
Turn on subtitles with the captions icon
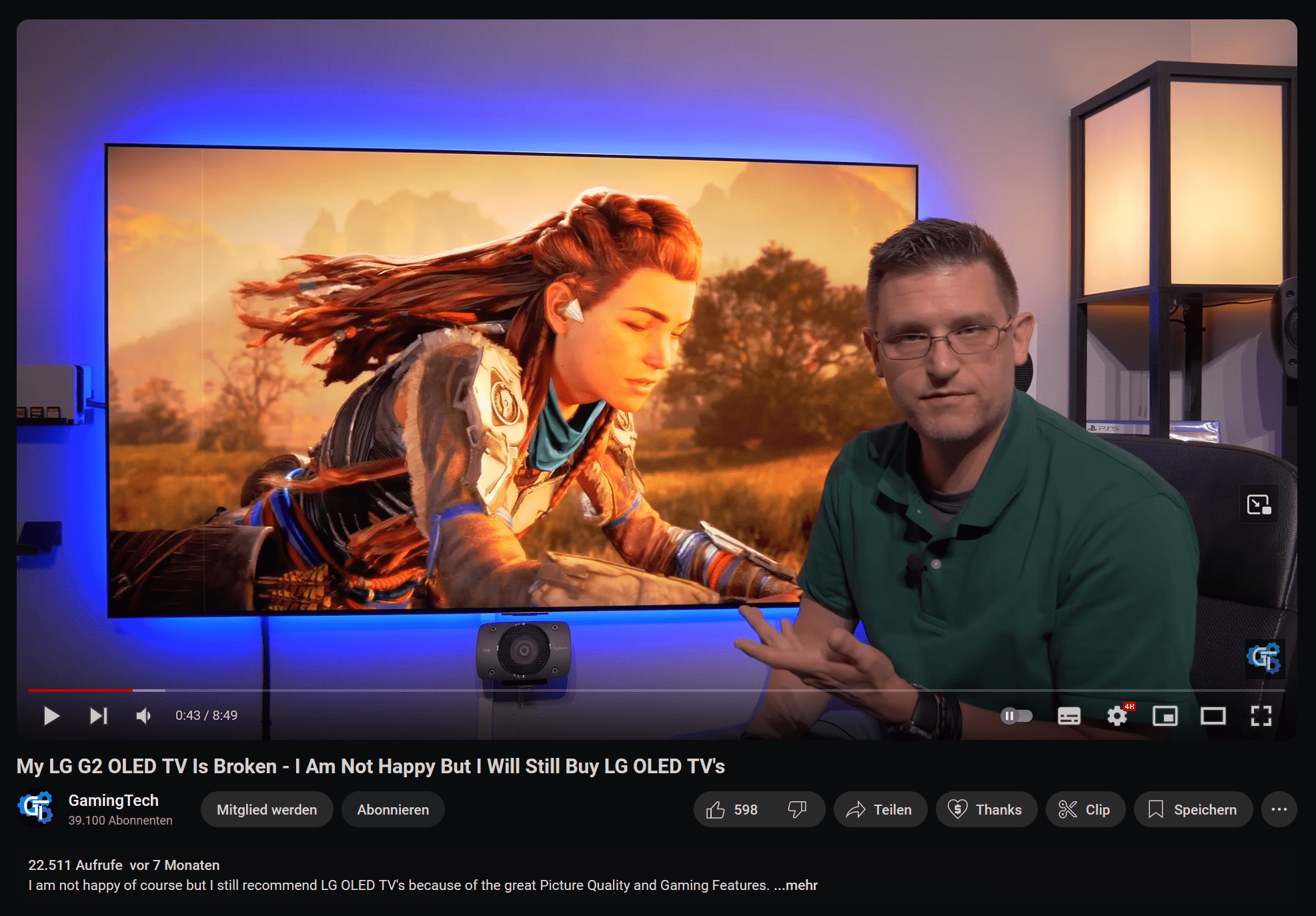1069,716
